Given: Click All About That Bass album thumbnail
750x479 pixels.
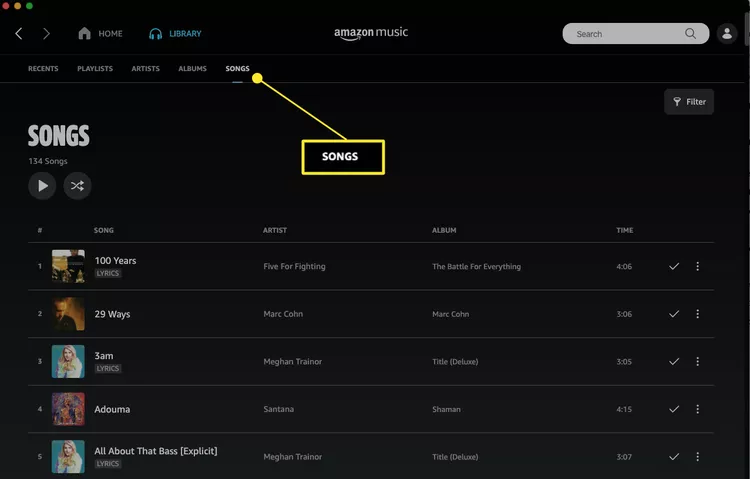Looking at the screenshot, I should (68, 457).
